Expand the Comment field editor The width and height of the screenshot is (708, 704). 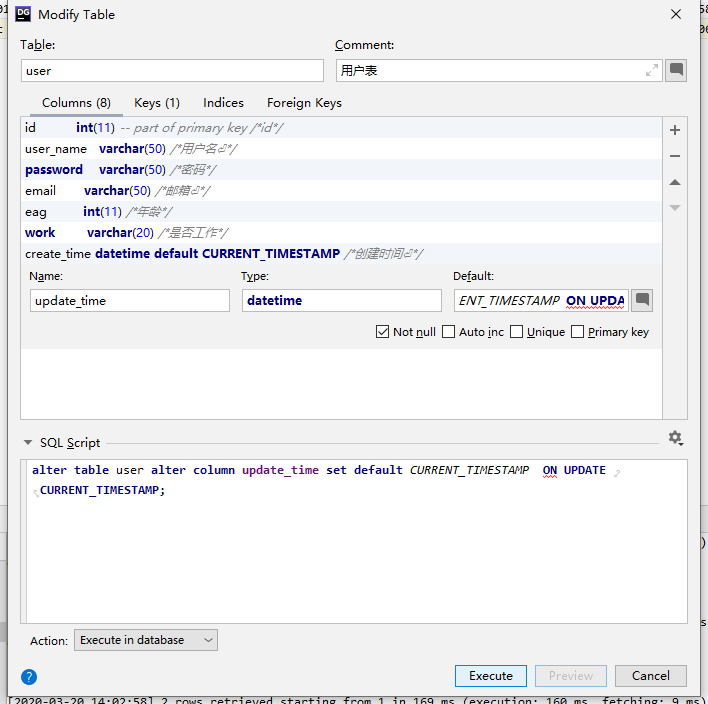pyautogui.click(x=652, y=70)
